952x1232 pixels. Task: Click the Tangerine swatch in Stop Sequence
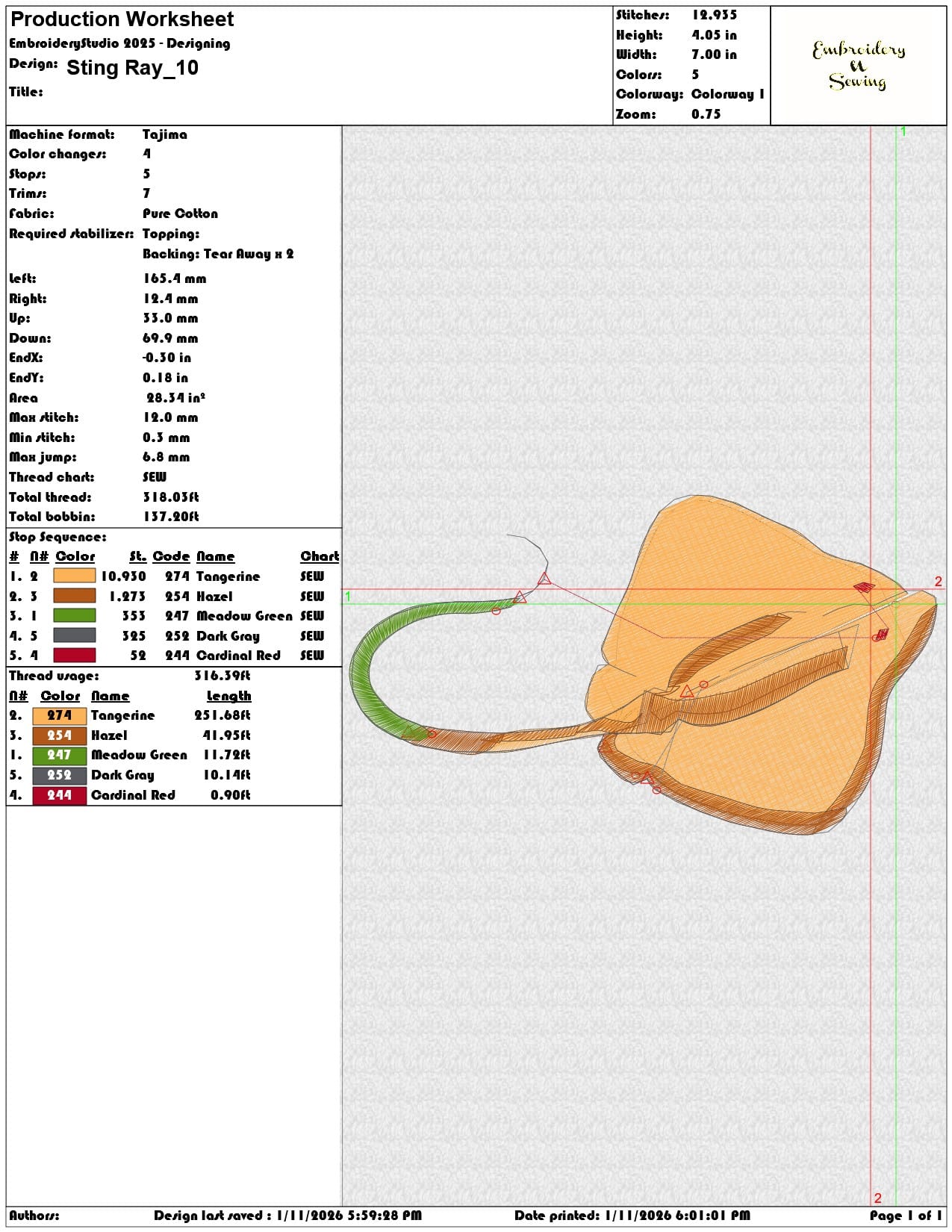(75, 576)
